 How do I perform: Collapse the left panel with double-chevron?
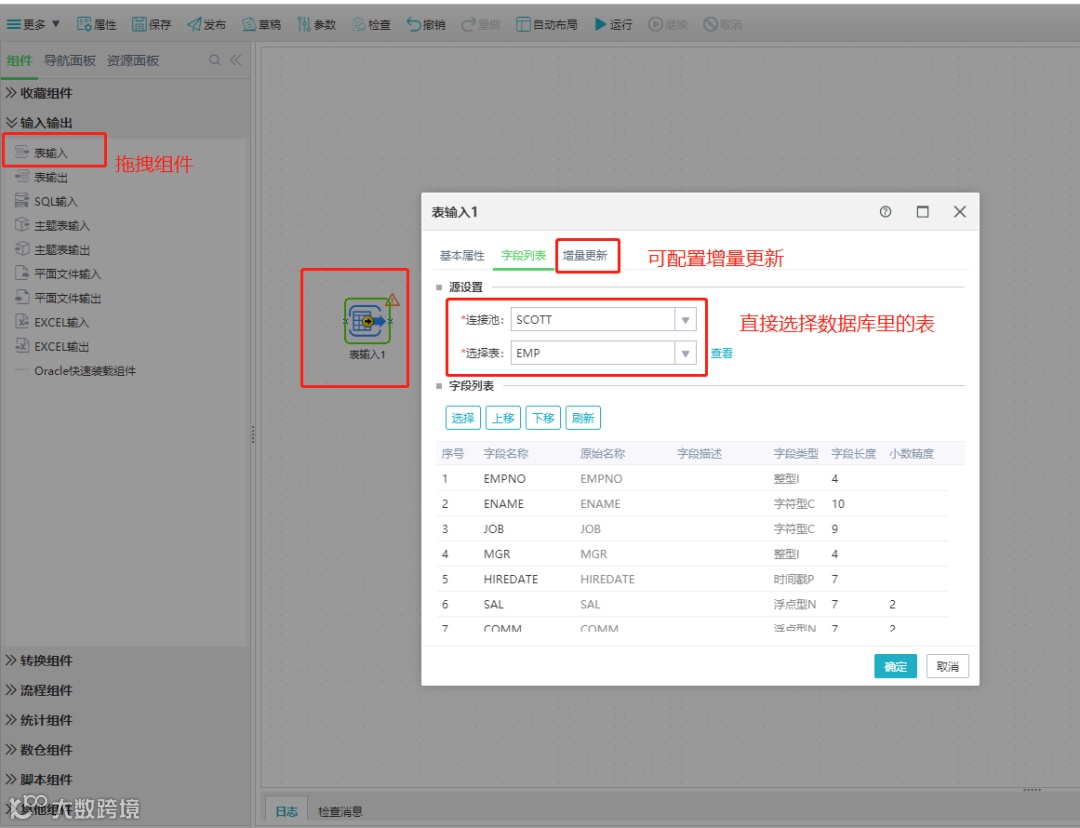236,60
